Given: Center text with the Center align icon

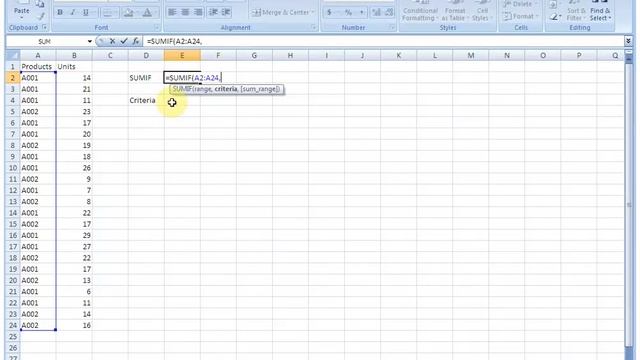Looking at the screenshot, I should coord(185,12).
